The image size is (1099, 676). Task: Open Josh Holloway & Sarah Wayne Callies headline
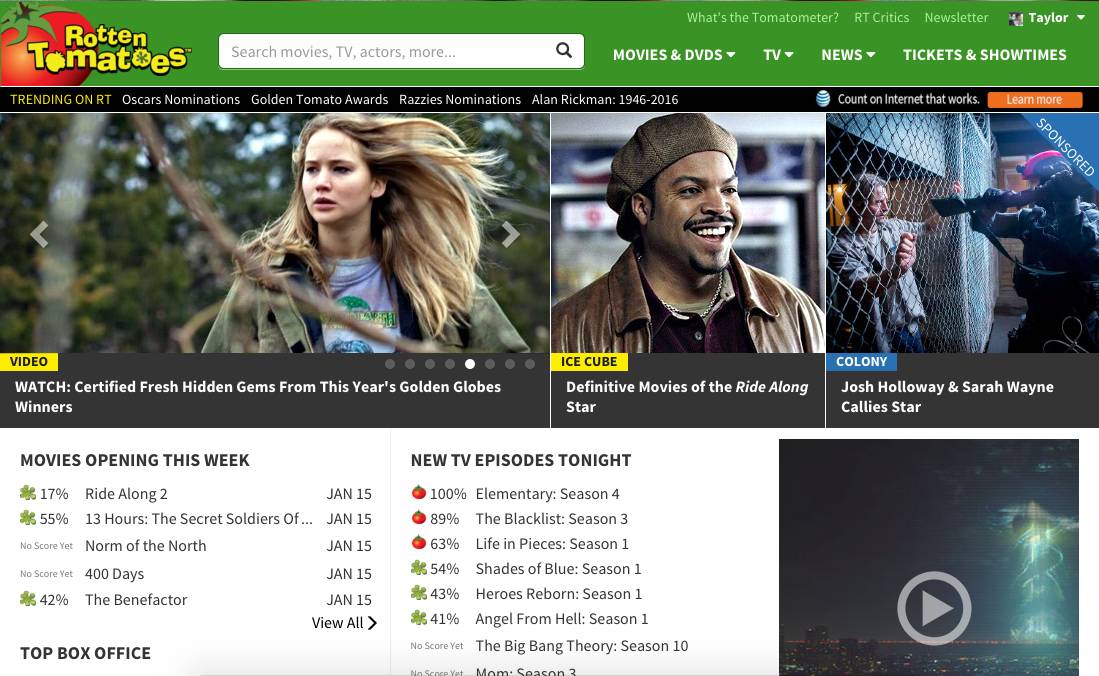pyautogui.click(x=947, y=397)
